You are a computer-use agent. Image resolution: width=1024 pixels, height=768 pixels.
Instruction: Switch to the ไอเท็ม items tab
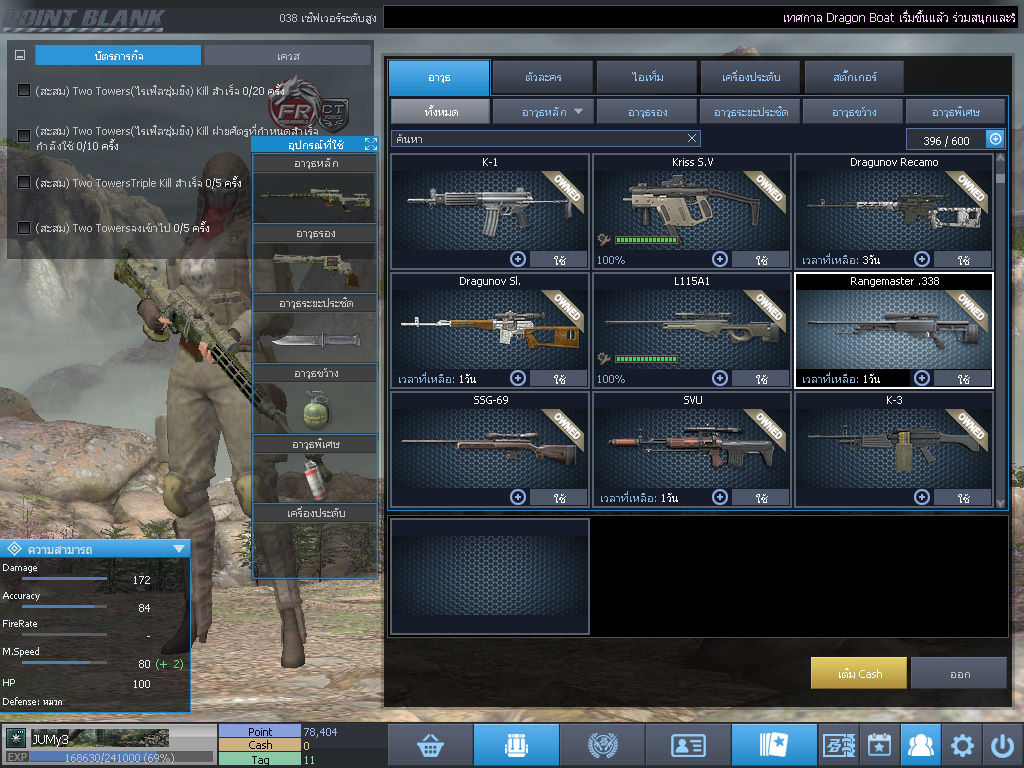[647, 78]
